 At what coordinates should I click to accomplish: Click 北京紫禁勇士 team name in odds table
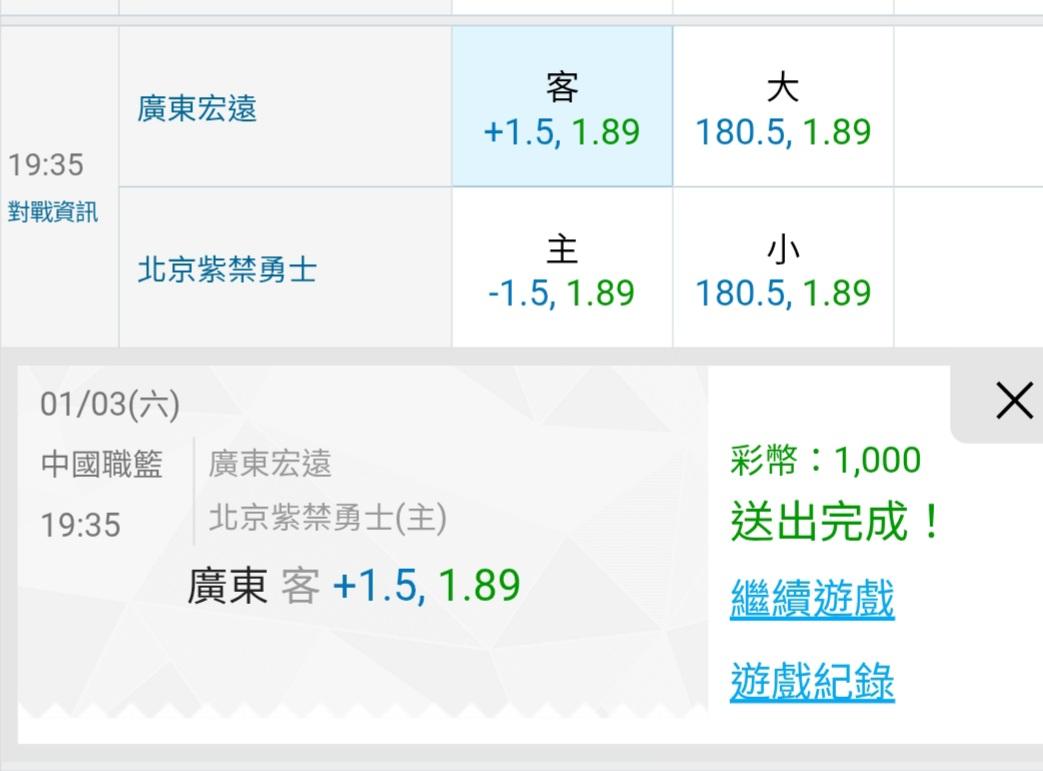[226, 270]
